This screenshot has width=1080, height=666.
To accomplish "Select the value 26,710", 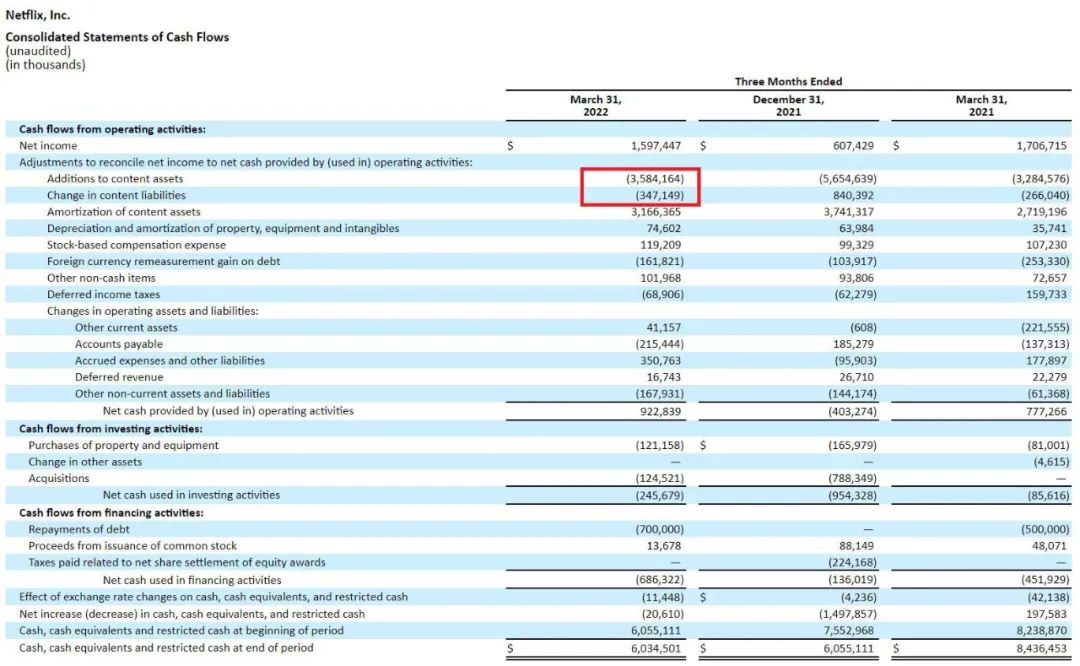I will pyautogui.click(x=856, y=377).
